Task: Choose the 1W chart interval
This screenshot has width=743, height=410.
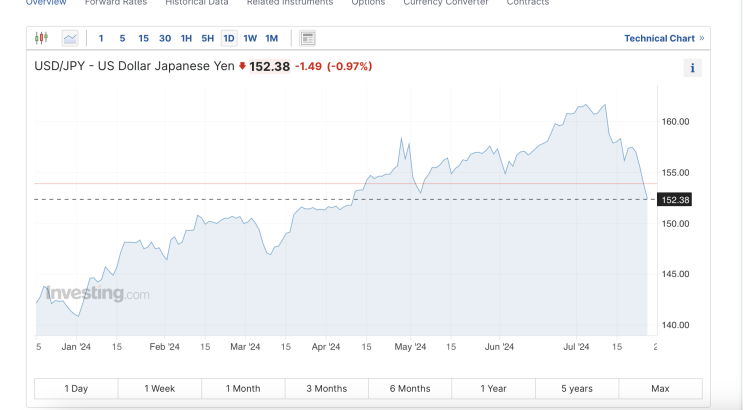Action: pyautogui.click(x=250, y=38)
